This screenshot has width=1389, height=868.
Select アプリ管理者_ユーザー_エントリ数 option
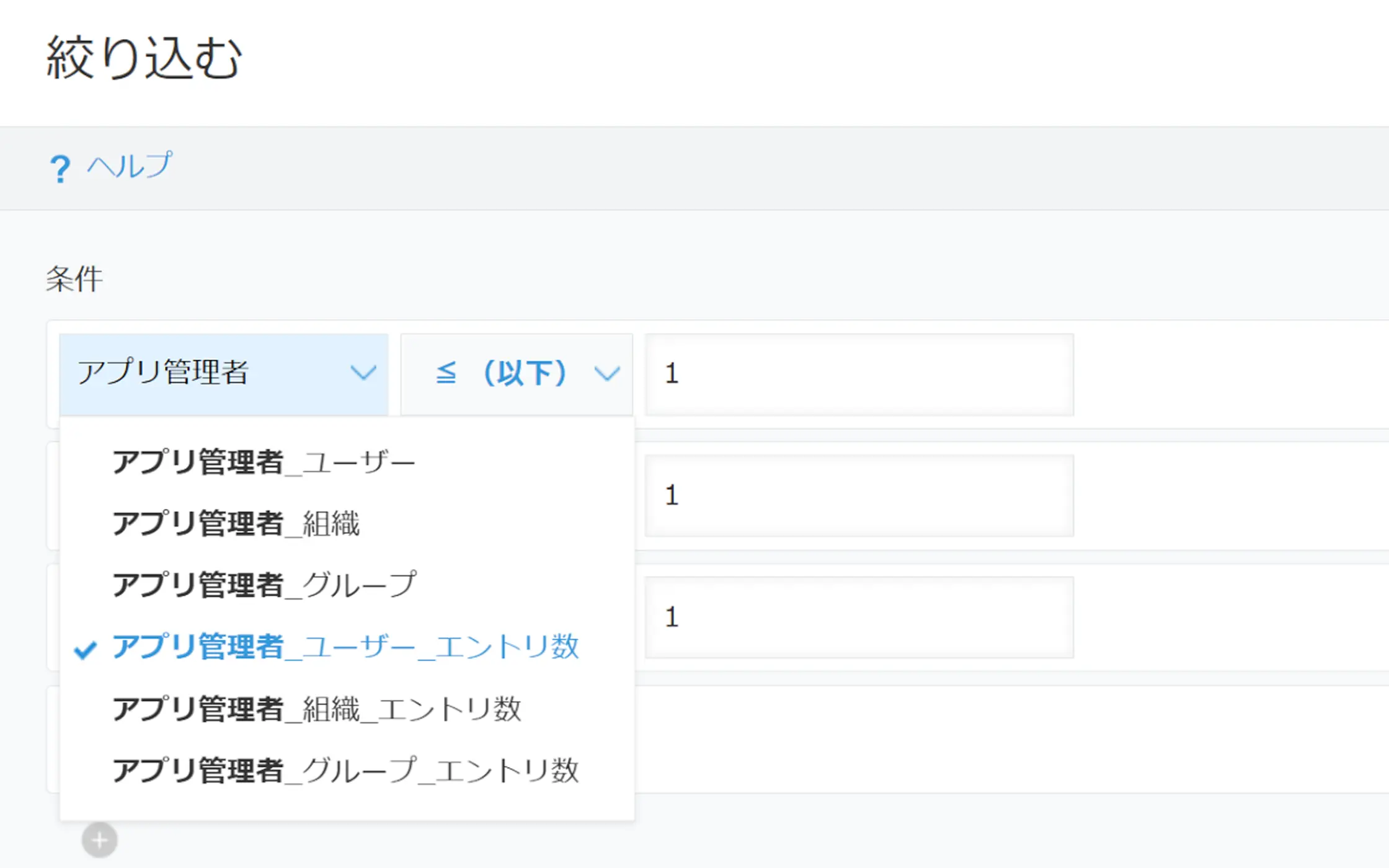(x=345, y=647)
